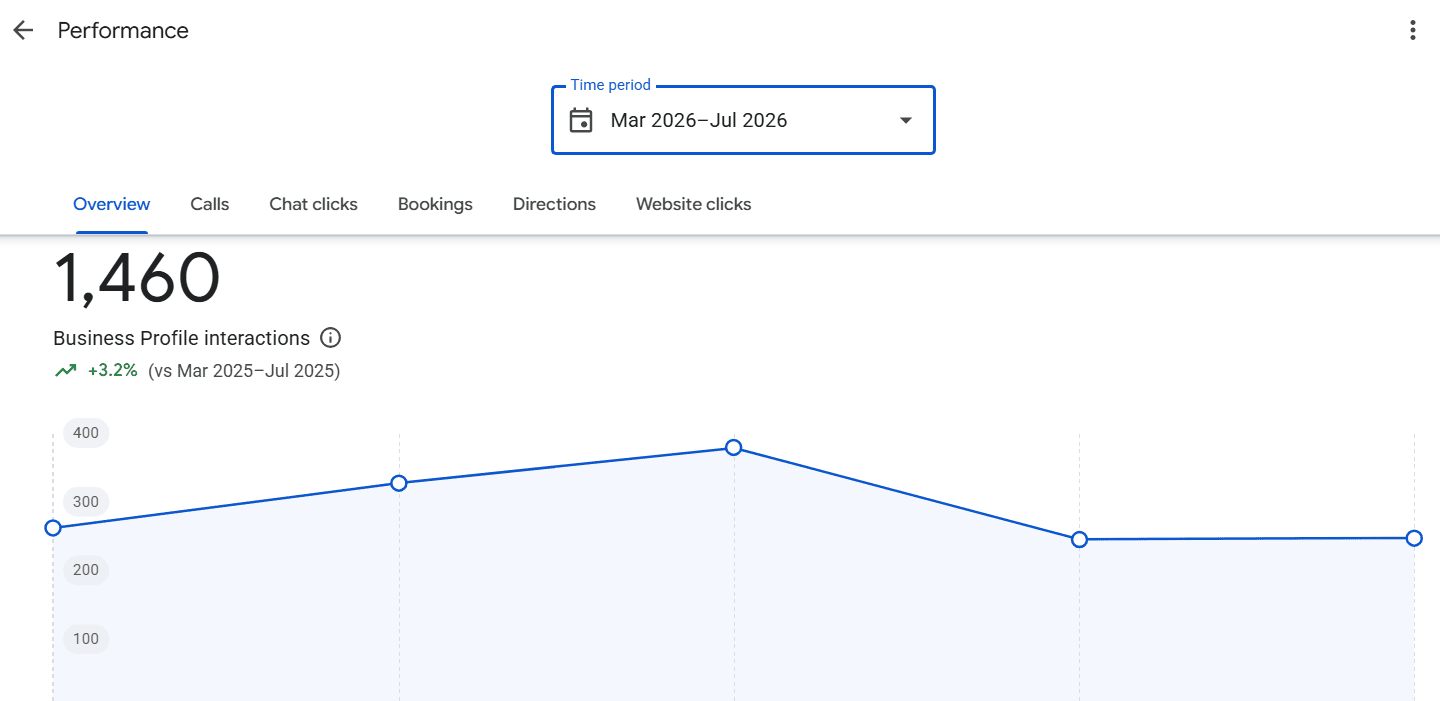Click the 200 axis label
This screenshot has height=701, width=1440.
tap(86, 570)
